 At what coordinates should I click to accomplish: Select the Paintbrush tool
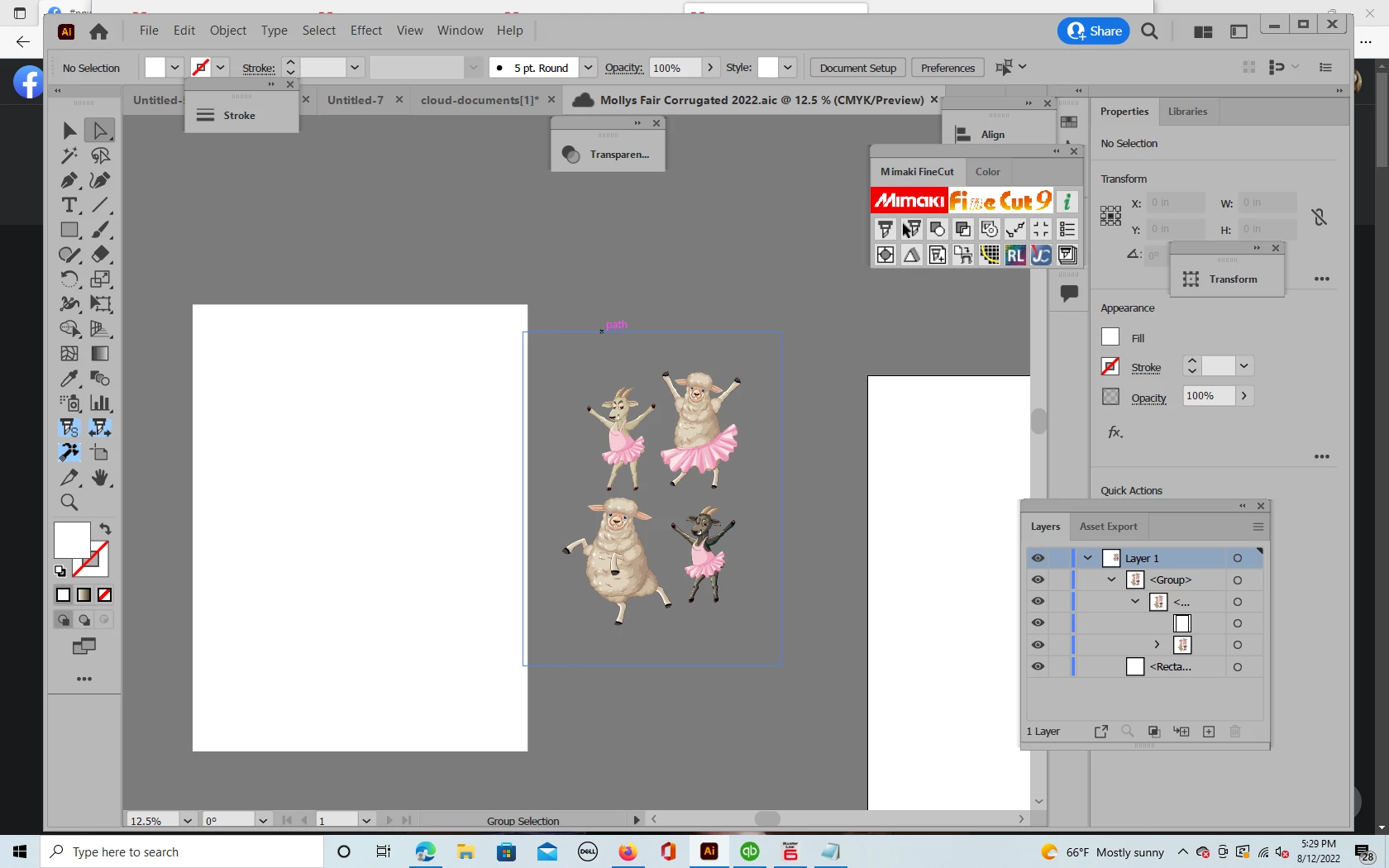[100, 230]
